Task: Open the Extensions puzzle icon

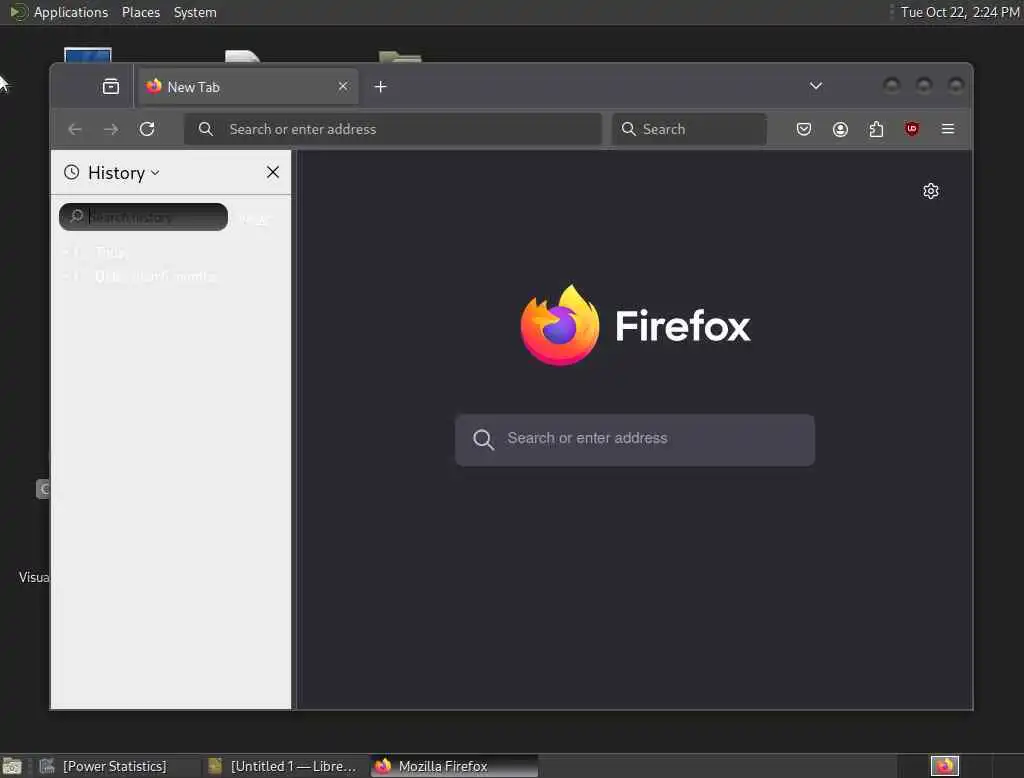Action: [876, 129]
